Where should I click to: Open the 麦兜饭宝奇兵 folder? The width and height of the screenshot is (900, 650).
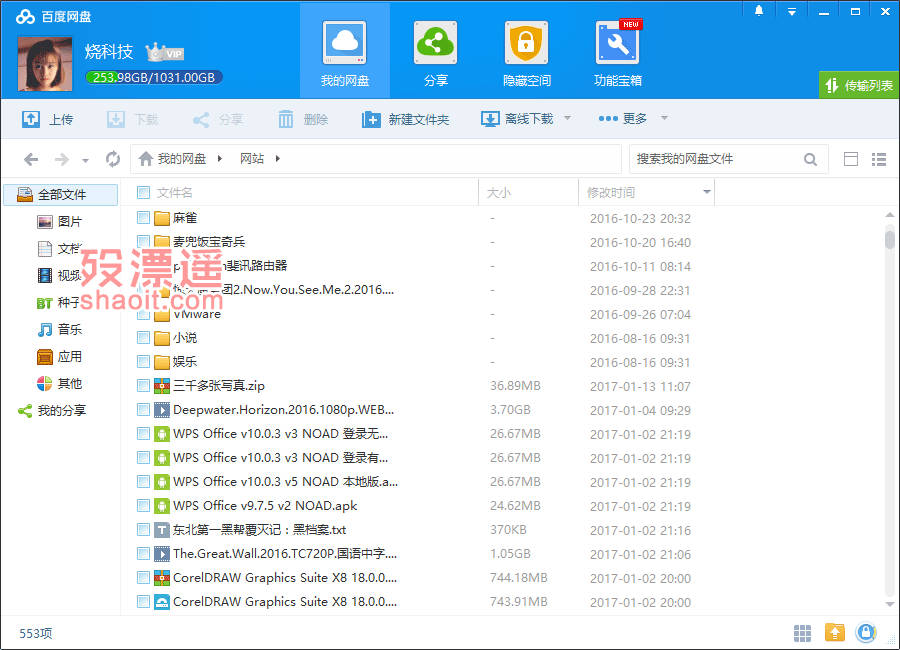click(x=209, y=242)
